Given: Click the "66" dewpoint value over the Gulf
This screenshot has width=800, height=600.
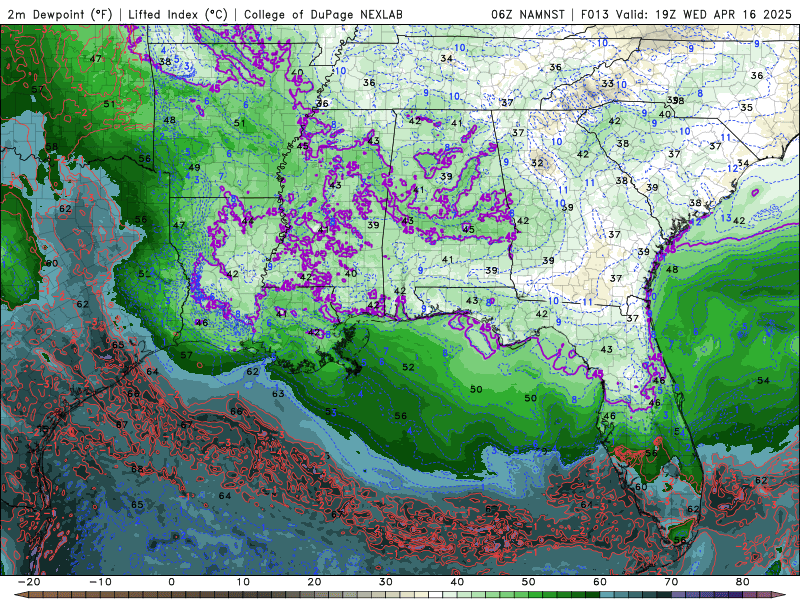Looking at the screenshot, I should pos(236,411).
